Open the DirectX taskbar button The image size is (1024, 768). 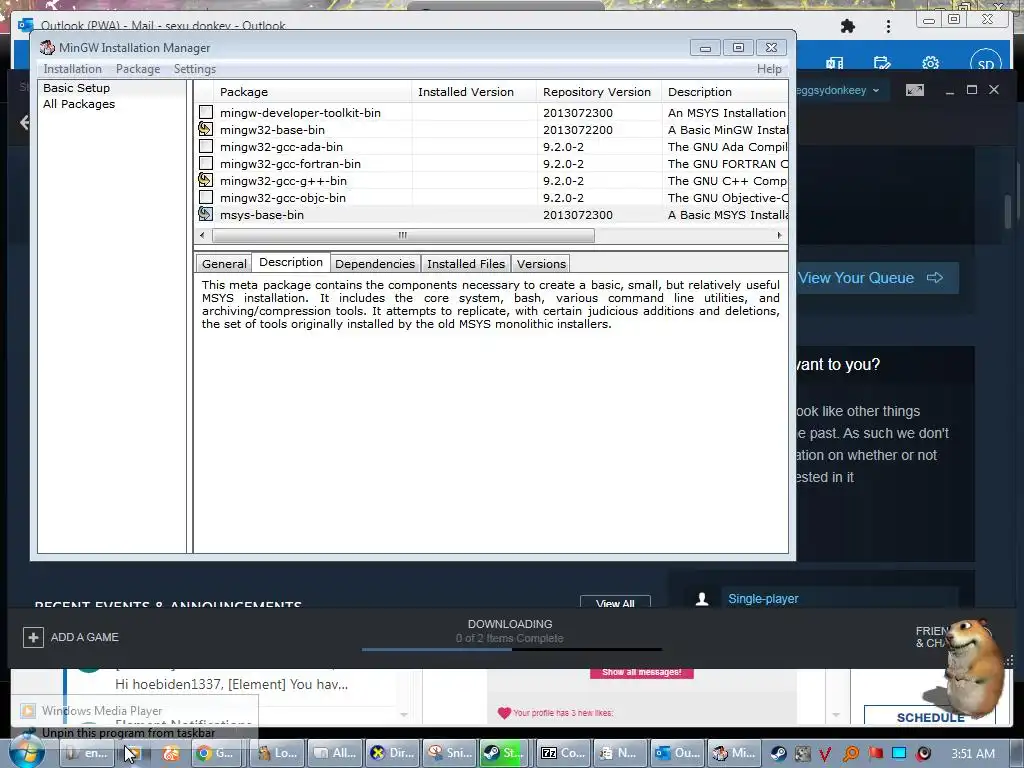(x=392, y=753)
